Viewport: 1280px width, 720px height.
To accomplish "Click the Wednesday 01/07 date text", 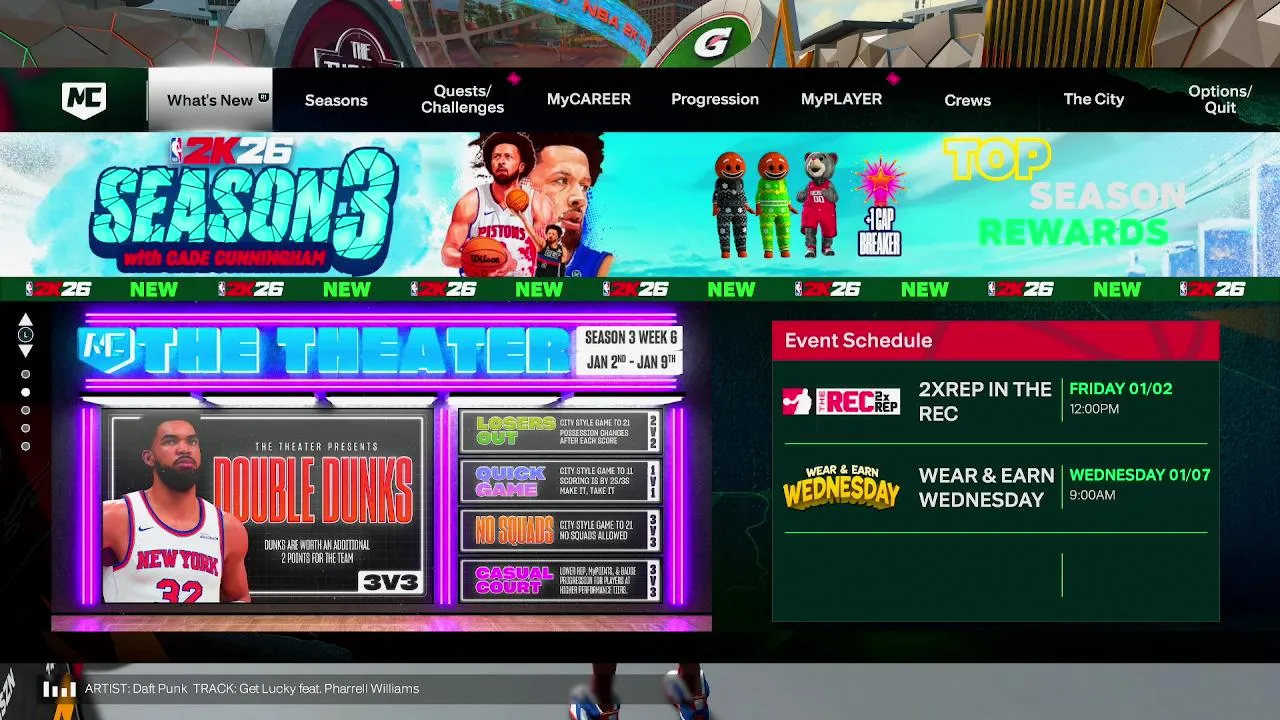I will point(1139,475).
